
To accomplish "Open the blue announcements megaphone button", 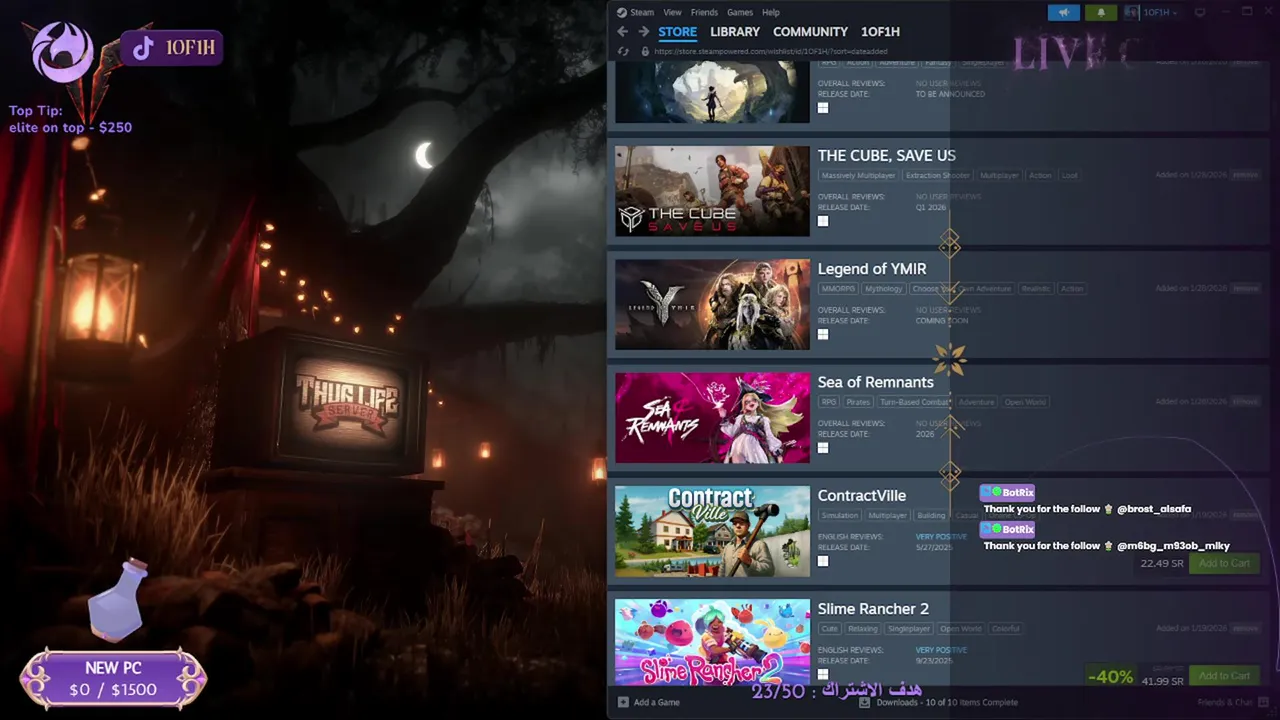I will (x=1064, y=12).
